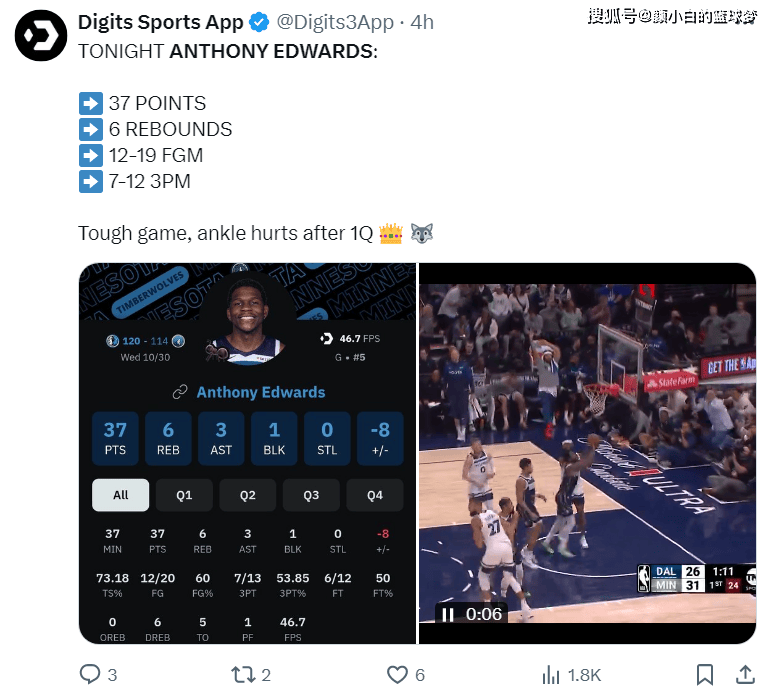Bookmark this tweet
The image size is (772, 697).
tap(705, 674)
